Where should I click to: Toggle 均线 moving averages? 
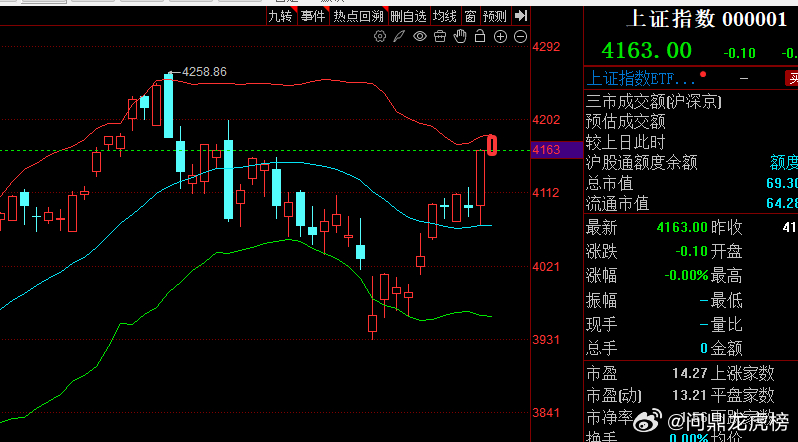tap(445, 16)
